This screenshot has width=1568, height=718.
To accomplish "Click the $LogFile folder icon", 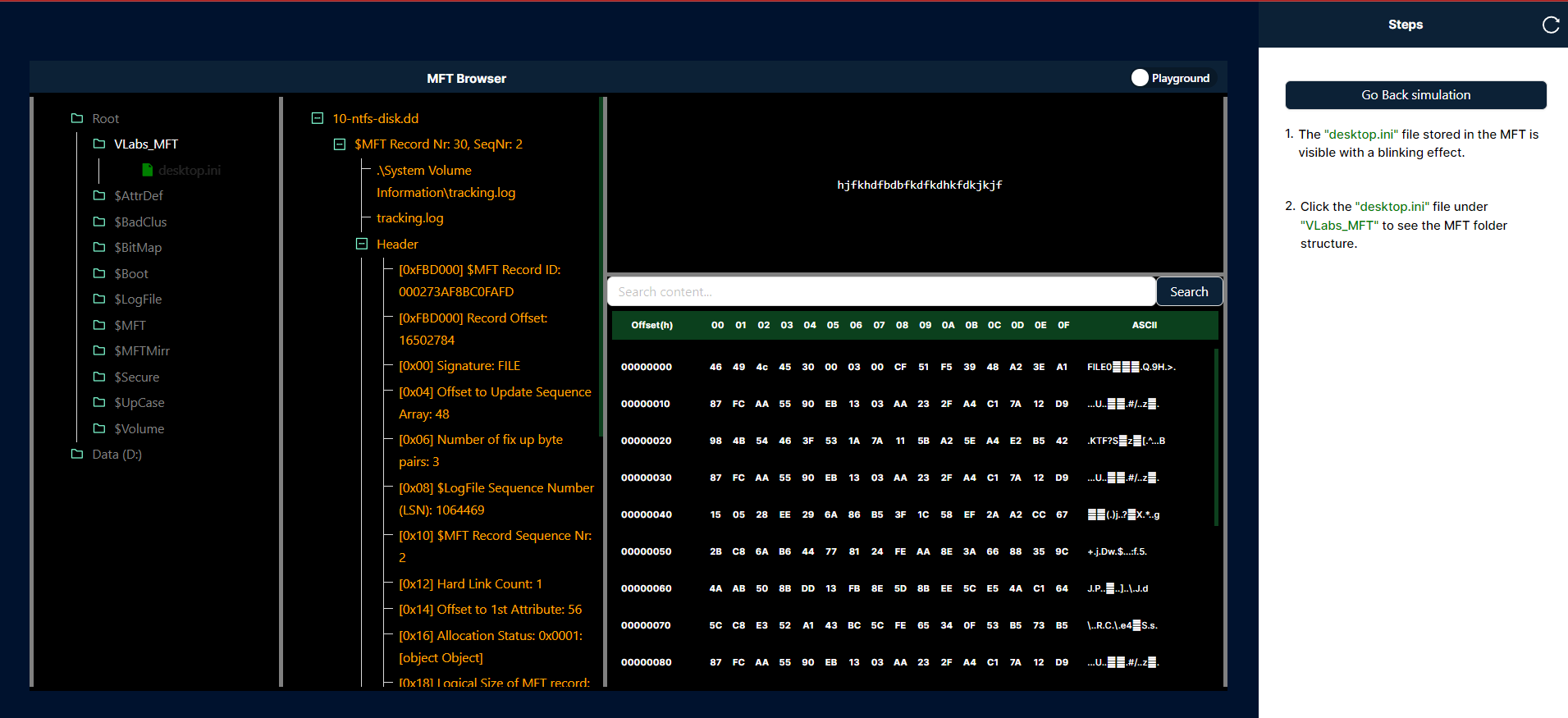I will pos(99,299).
